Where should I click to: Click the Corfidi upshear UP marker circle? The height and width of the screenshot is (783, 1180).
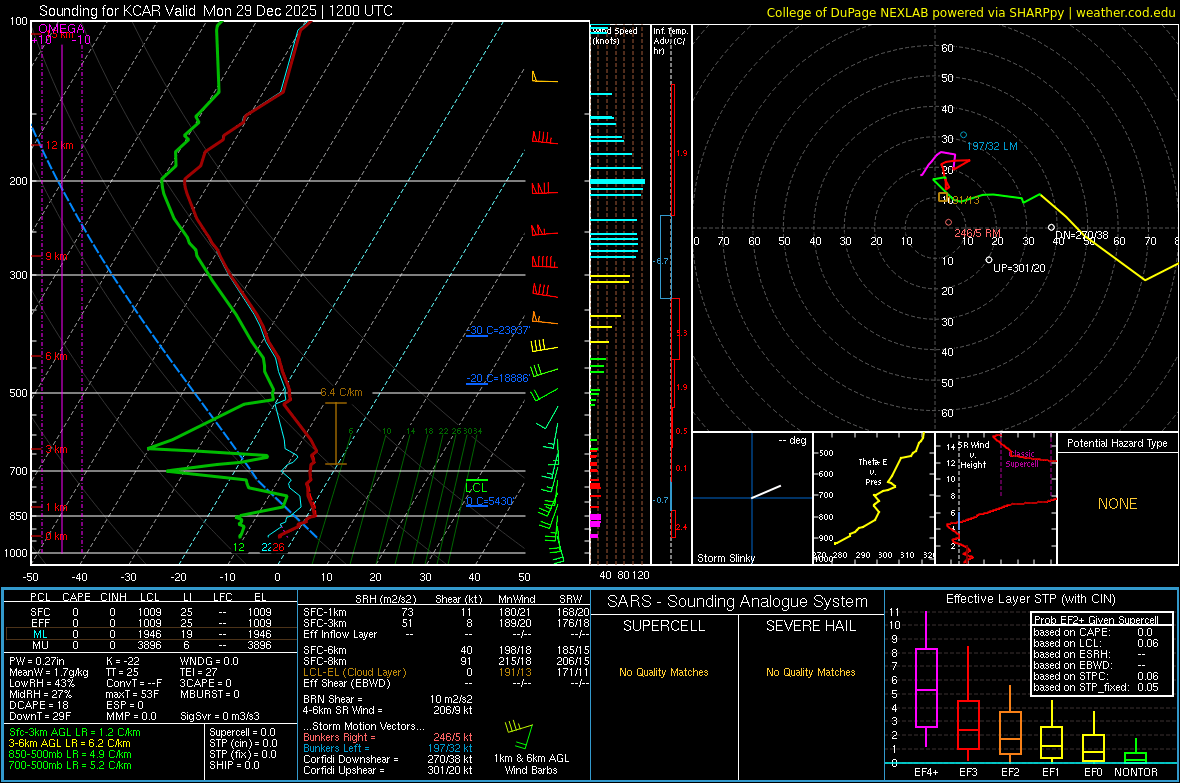[x=989, y=260]
